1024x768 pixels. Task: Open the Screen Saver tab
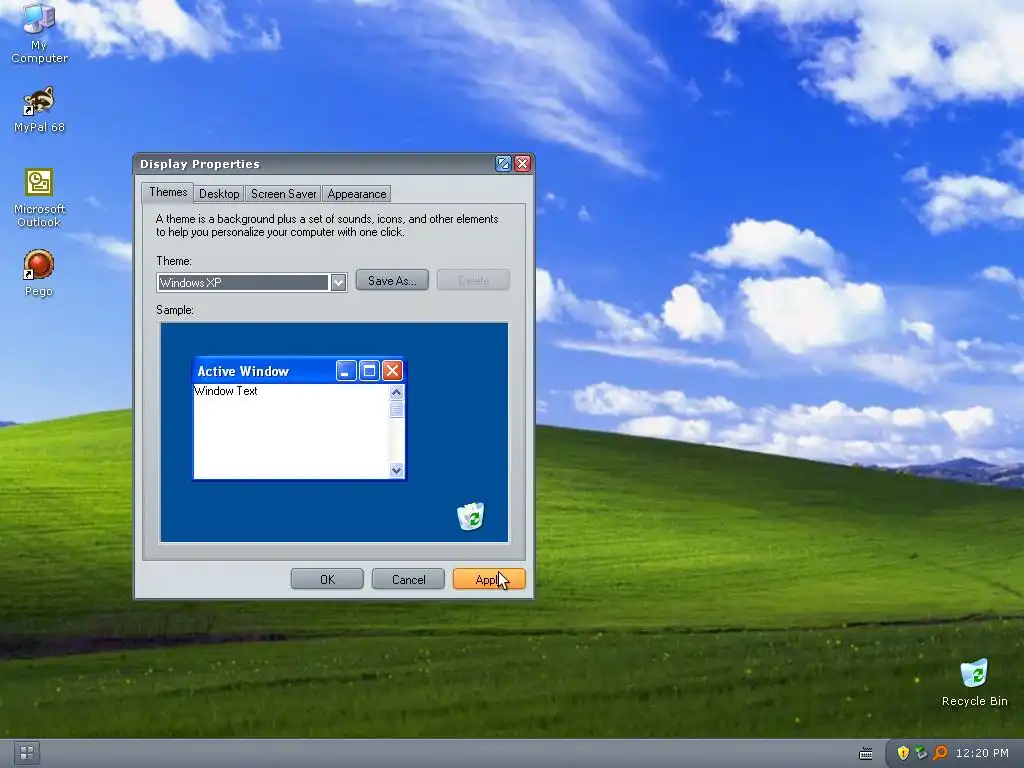pos(283,194)
